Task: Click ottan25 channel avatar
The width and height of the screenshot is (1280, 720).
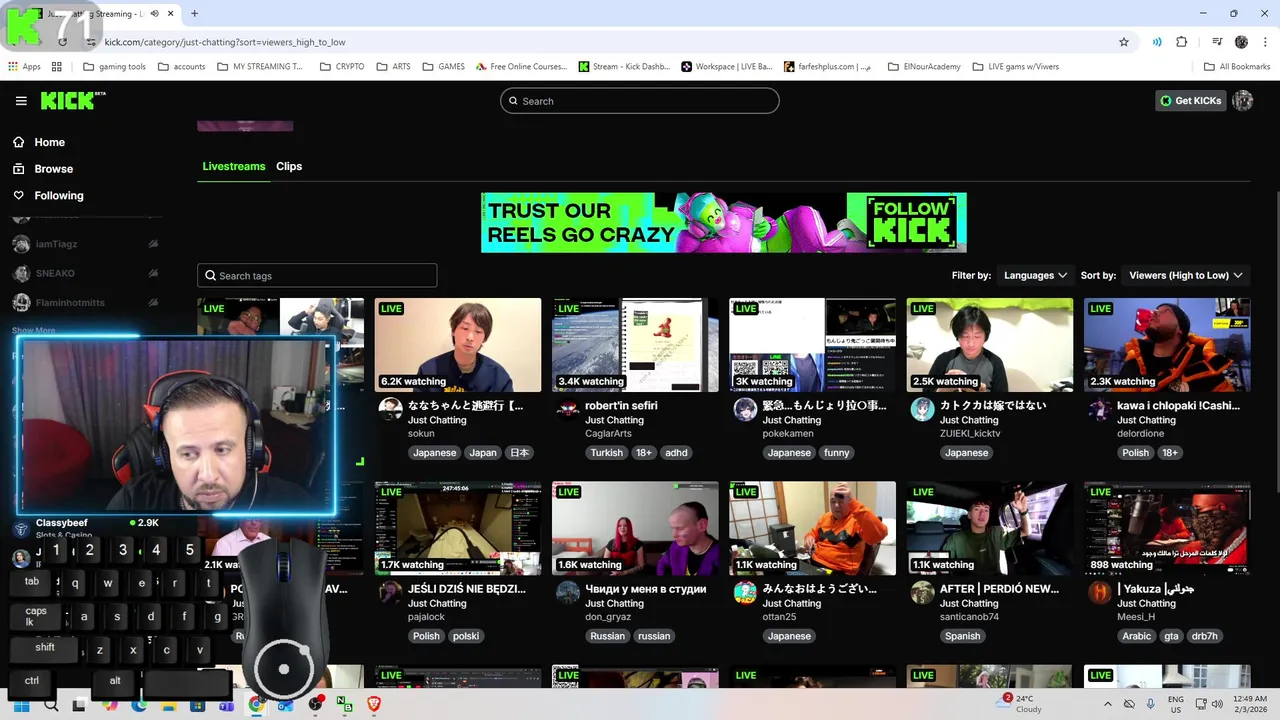Action: pos(745,592)
